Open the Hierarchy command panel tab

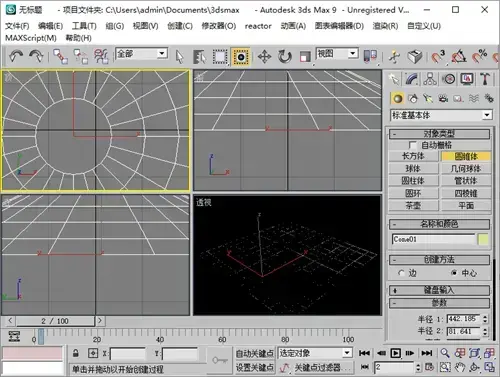[x=430, y=79]
